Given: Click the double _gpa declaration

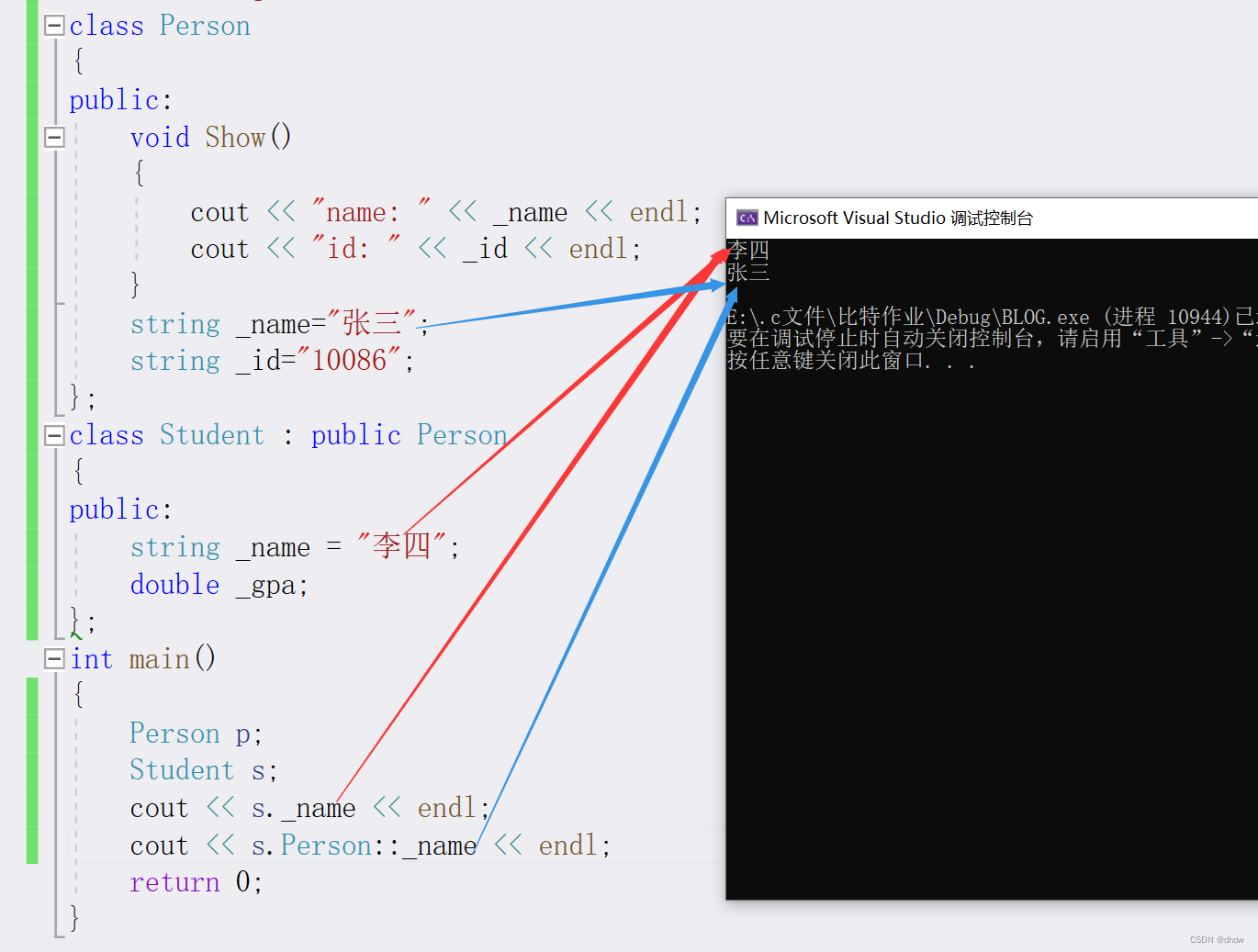Looking at the screenshot, I should pos(219,585).
